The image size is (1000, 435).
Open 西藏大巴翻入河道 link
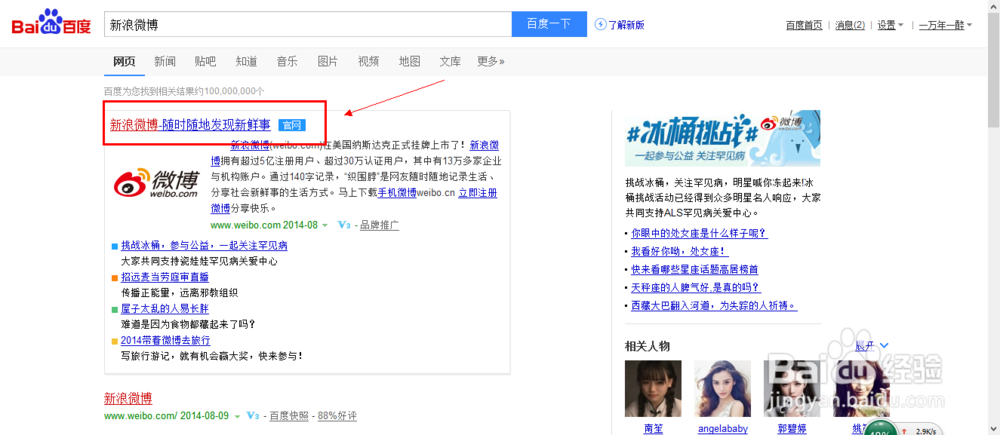point(714,306)
